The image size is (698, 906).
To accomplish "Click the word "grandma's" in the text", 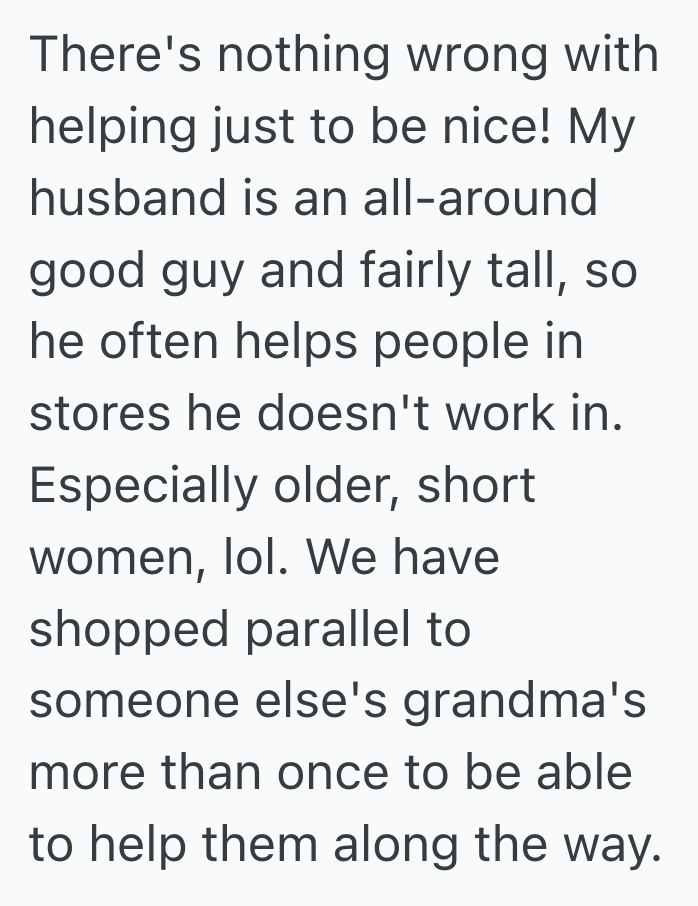I will (x=524, y=702).
